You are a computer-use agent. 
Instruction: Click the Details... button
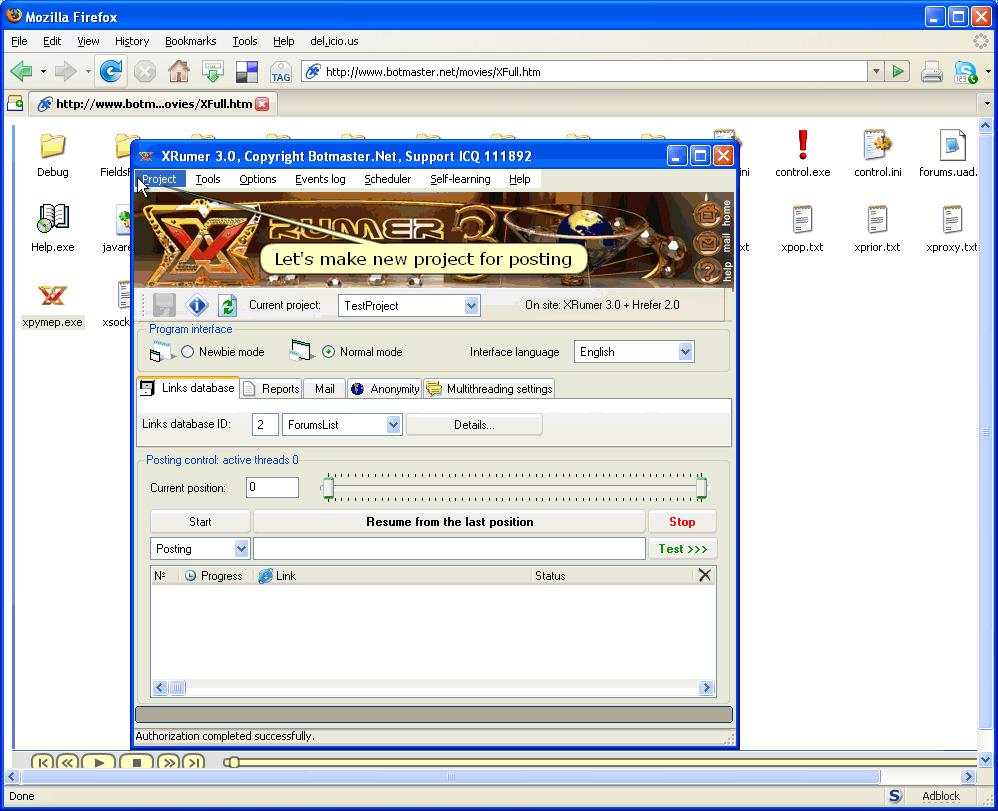coord(474,425)
